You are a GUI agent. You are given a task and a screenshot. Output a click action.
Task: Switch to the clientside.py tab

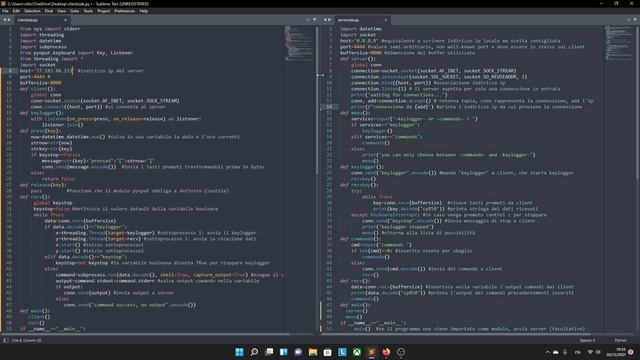click(x=41, y=20)
